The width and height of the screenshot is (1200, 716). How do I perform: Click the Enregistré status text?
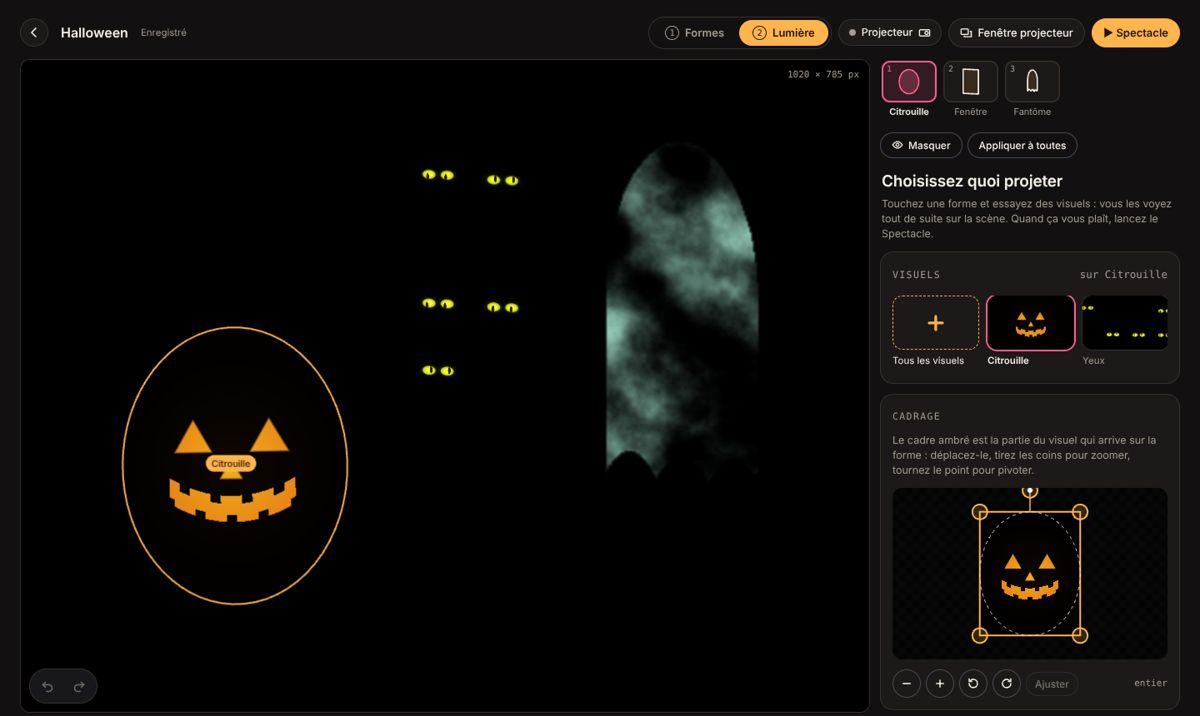pyautogui.click(x=164, y=33)
